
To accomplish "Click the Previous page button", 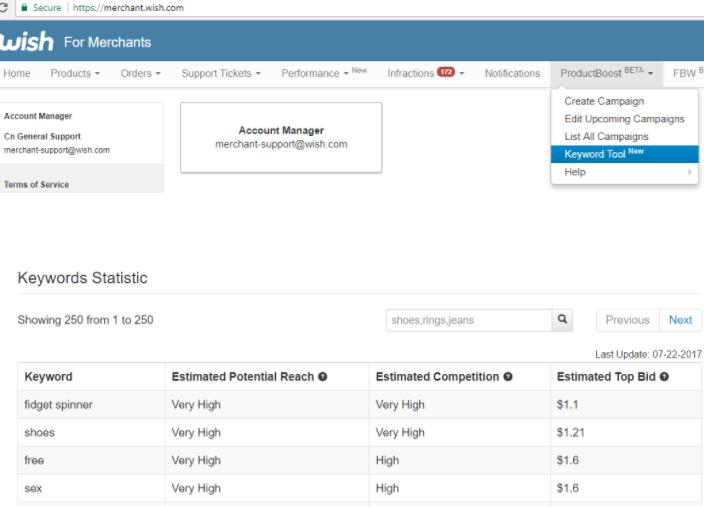I will (627, 320).
